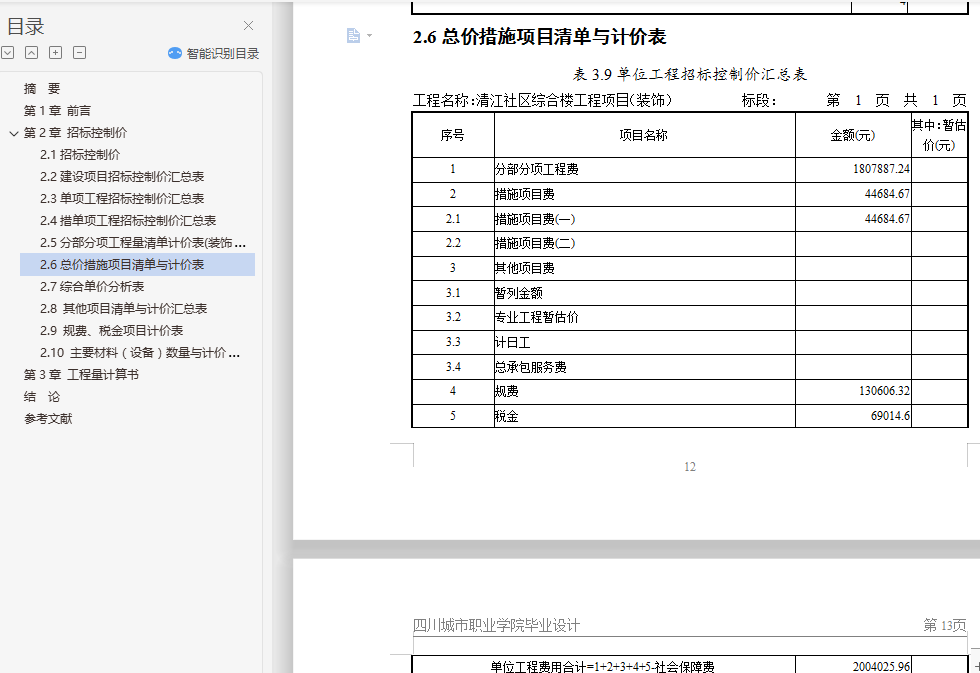This screenshot has width=980, height=673.
Task: Select 第 3 章 工程量计算书
Action: [x=81, y=374]
